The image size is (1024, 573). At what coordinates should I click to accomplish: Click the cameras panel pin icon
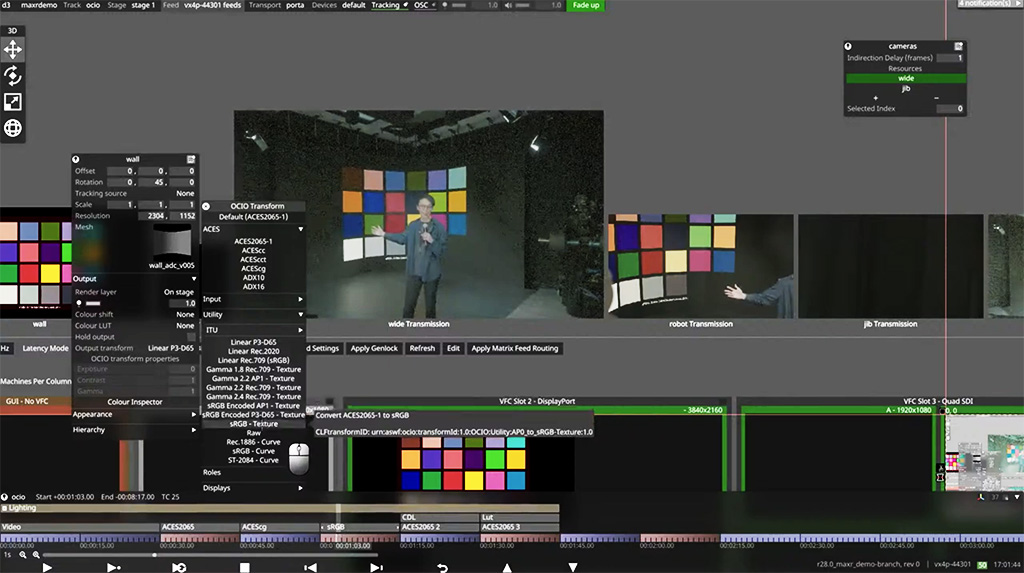[x=848, y=46]
